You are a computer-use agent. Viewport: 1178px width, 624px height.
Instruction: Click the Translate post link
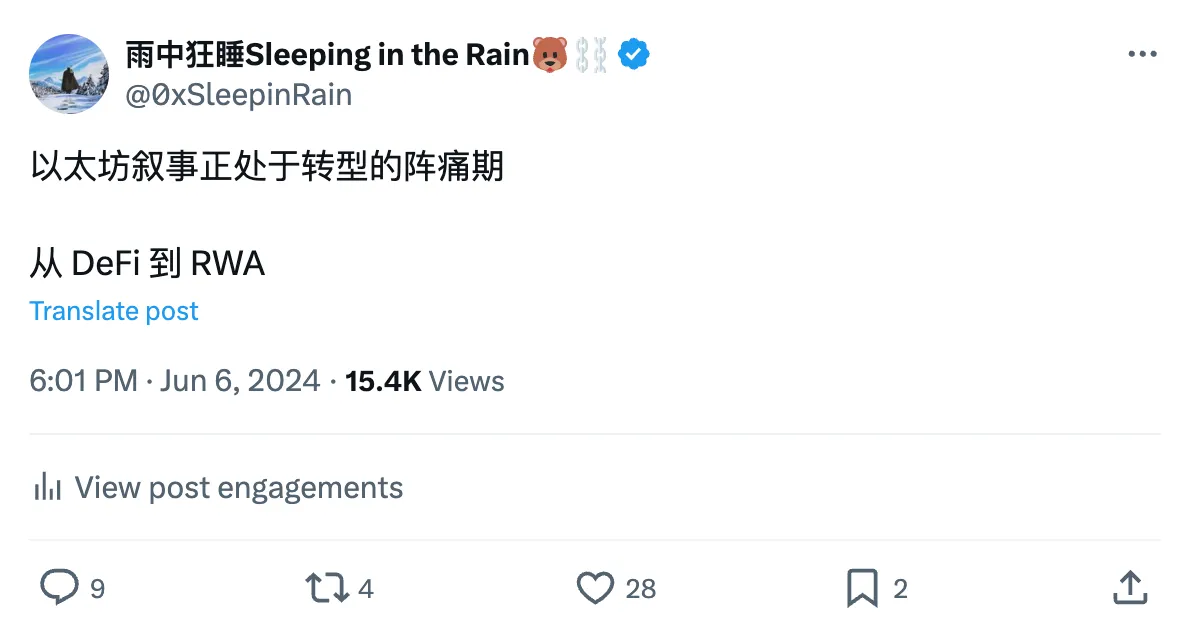tap(114, 311)
